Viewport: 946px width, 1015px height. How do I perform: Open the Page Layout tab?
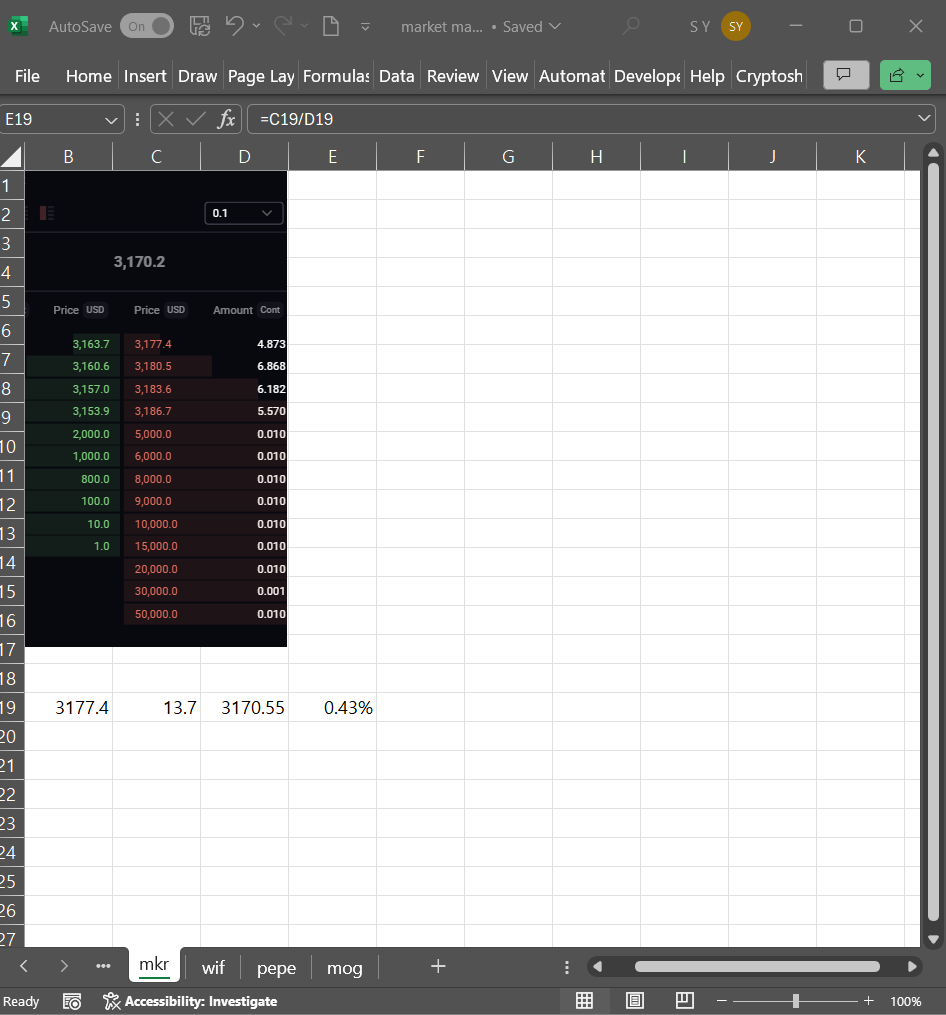click(261, 76)
